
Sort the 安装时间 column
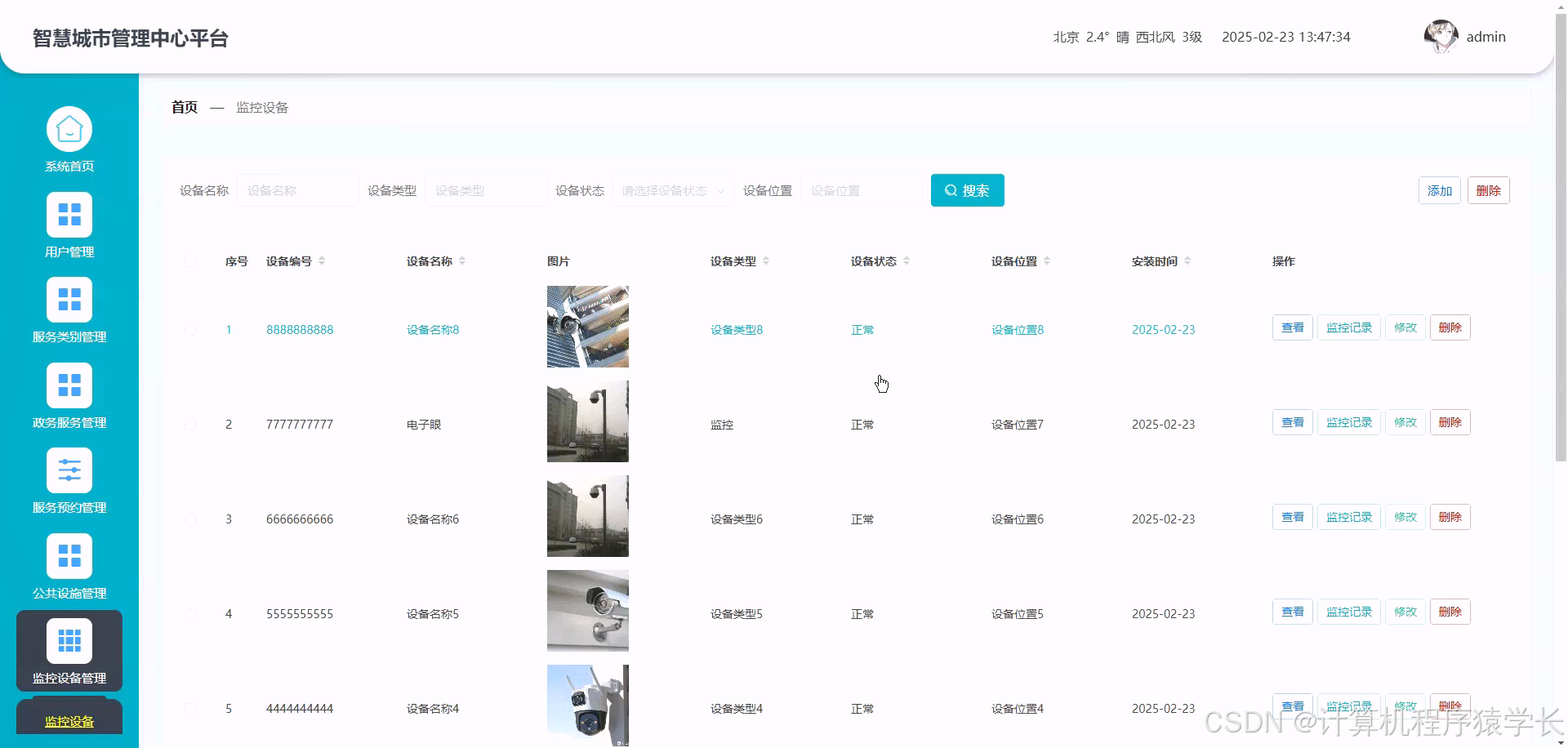pyautogui.click(x=1186, y=261)
